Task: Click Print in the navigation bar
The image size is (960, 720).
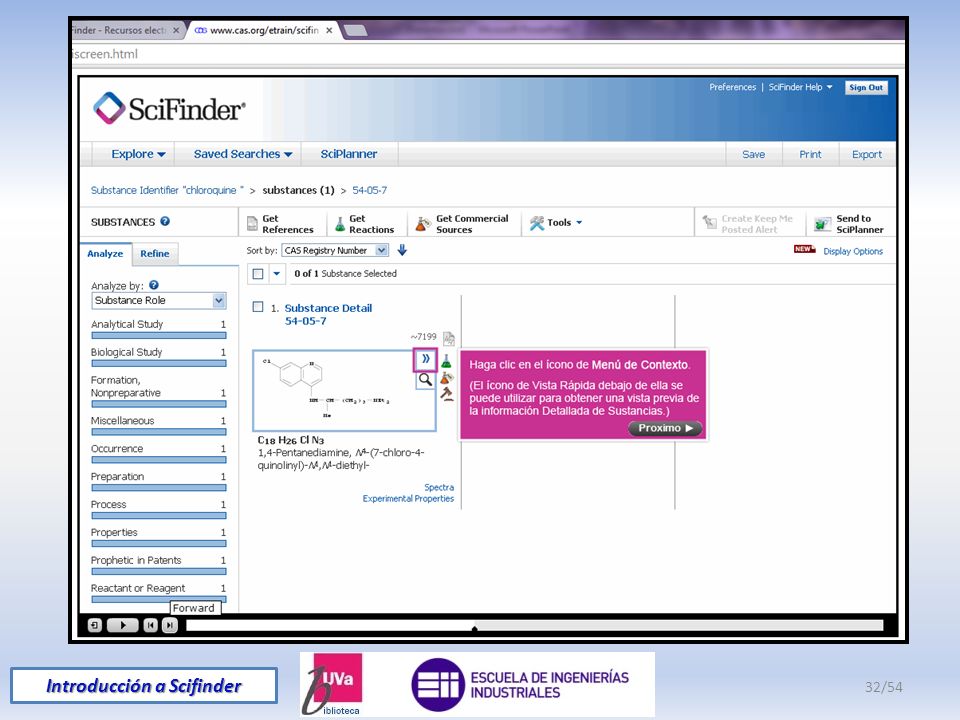Action: pyautogui.click(x=810, y=154)
